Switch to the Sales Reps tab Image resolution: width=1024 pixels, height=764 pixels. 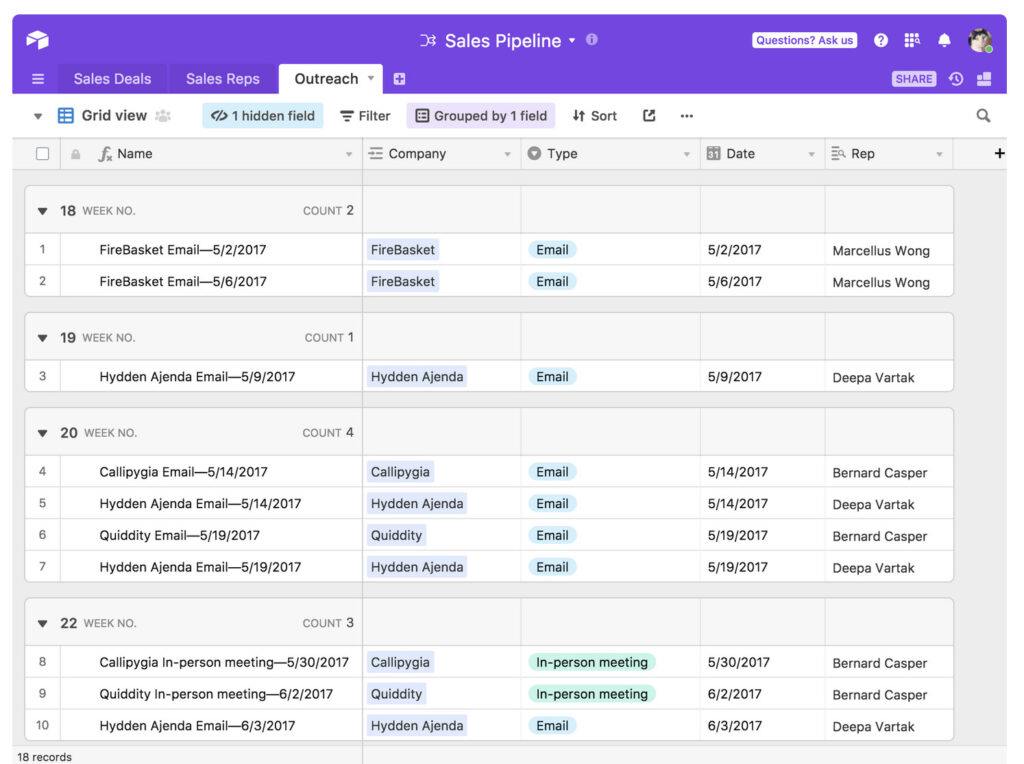tap(223, 79)
